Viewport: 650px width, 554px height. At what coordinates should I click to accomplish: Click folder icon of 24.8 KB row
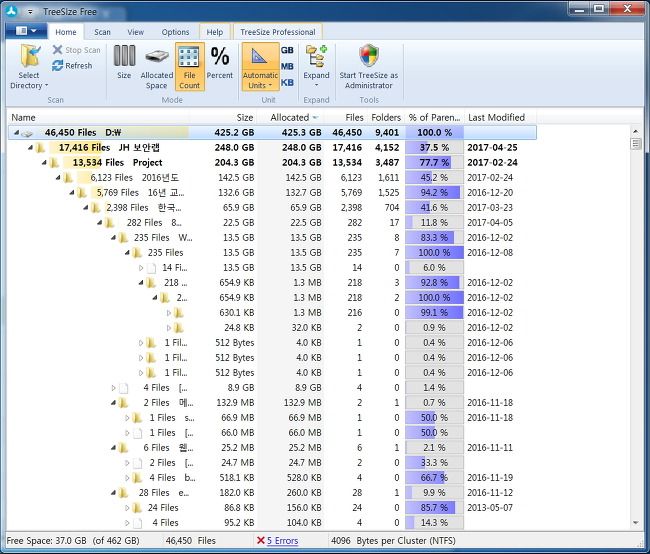(179, 328)
